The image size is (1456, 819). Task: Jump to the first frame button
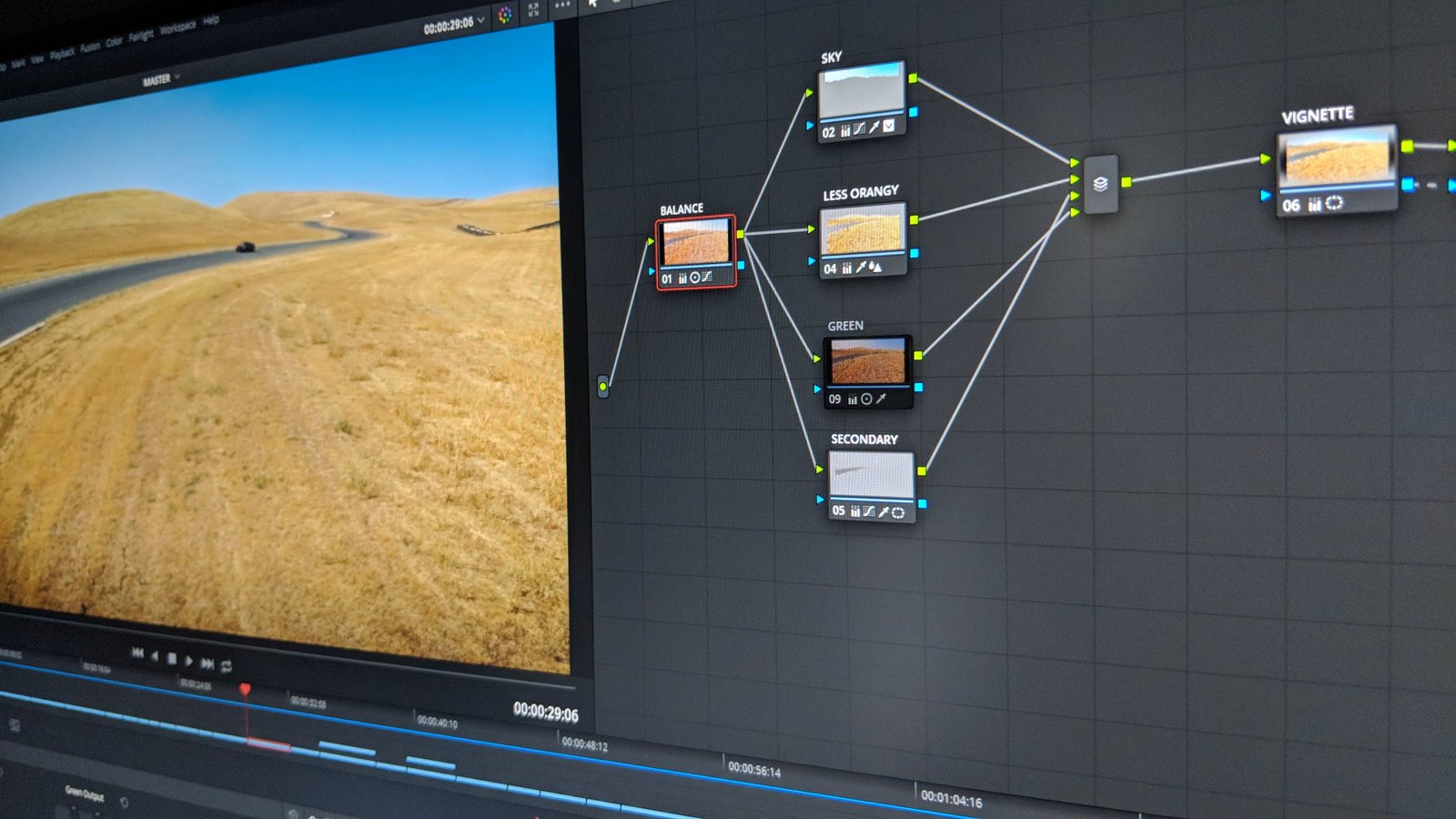tap(137, 652)
